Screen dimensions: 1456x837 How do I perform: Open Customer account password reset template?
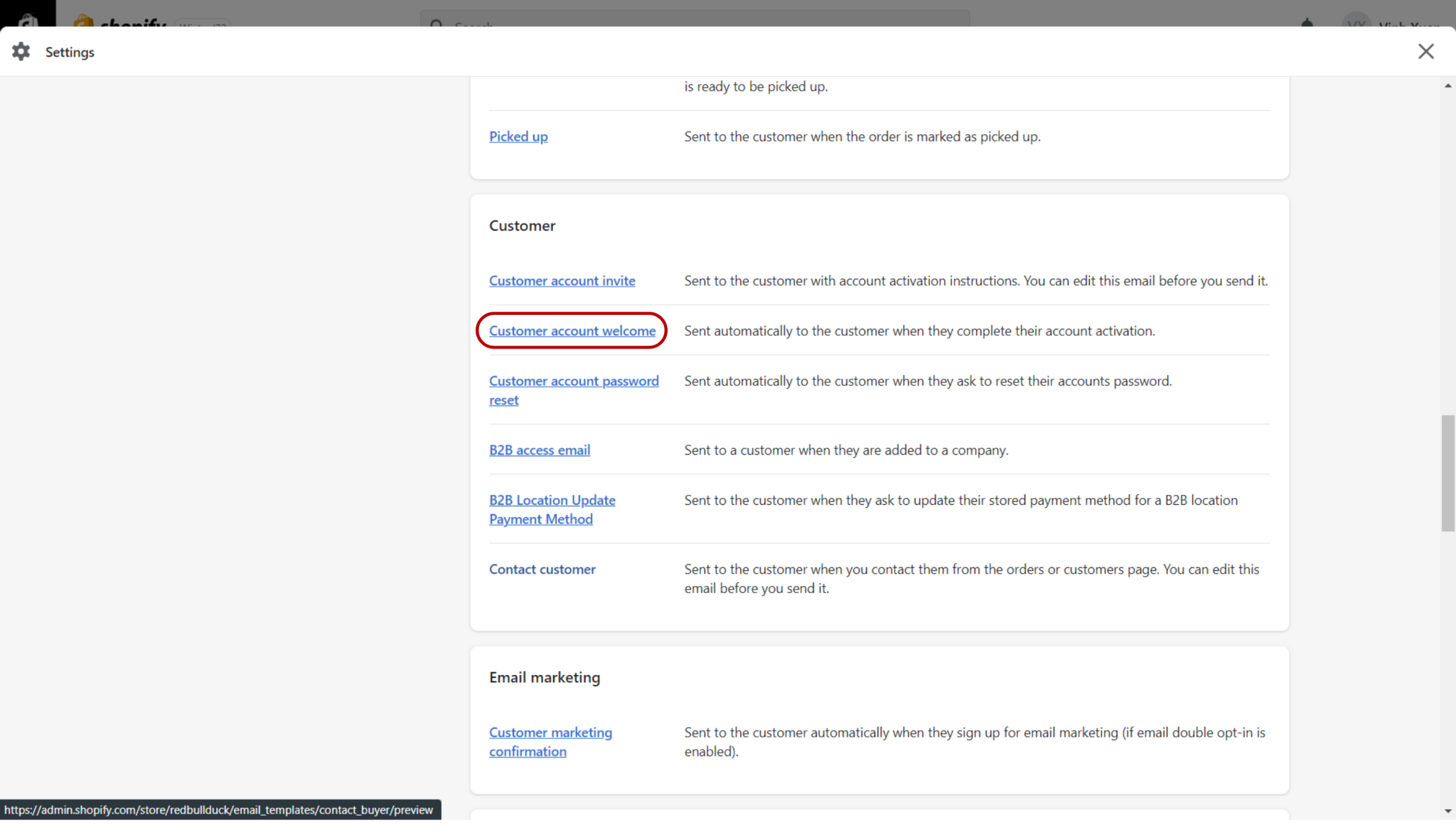point(573,390)
